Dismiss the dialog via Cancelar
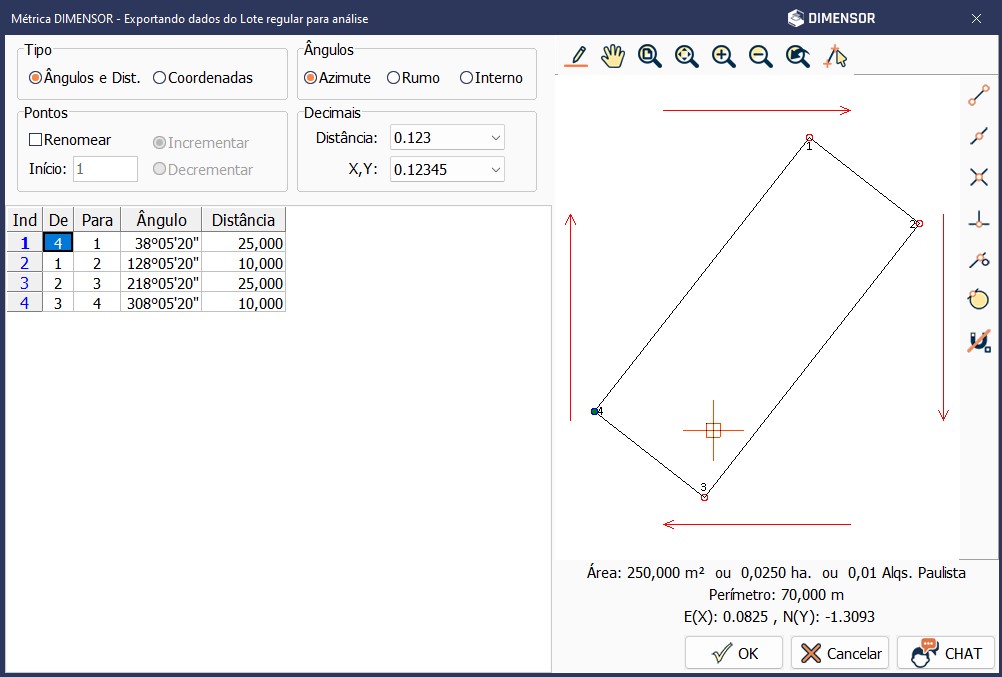Screen dimensions: 1002x677 [x=839, y=653]
